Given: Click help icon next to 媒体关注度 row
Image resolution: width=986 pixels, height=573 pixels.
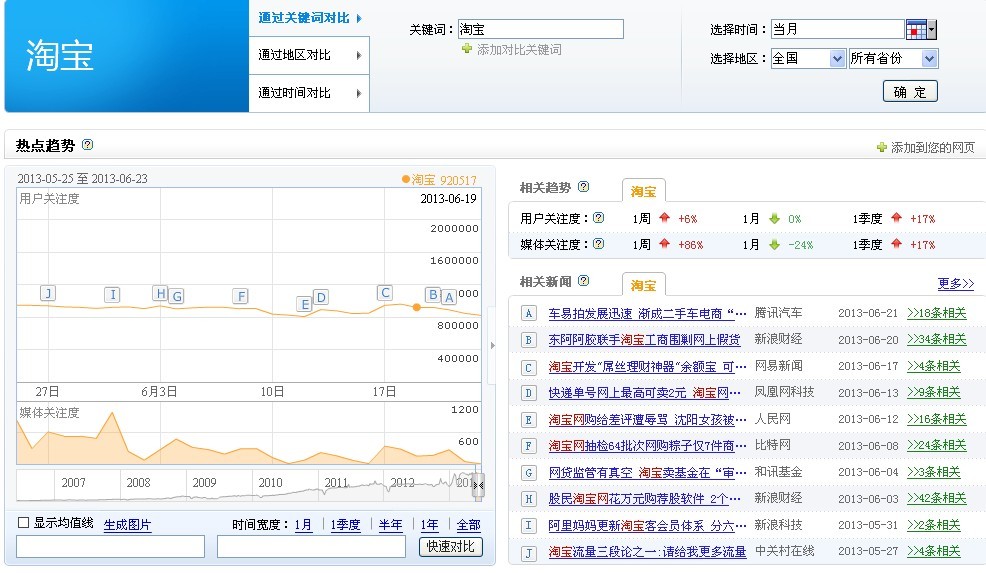Looking at the screenshot, I should click(x=598, y=244).
